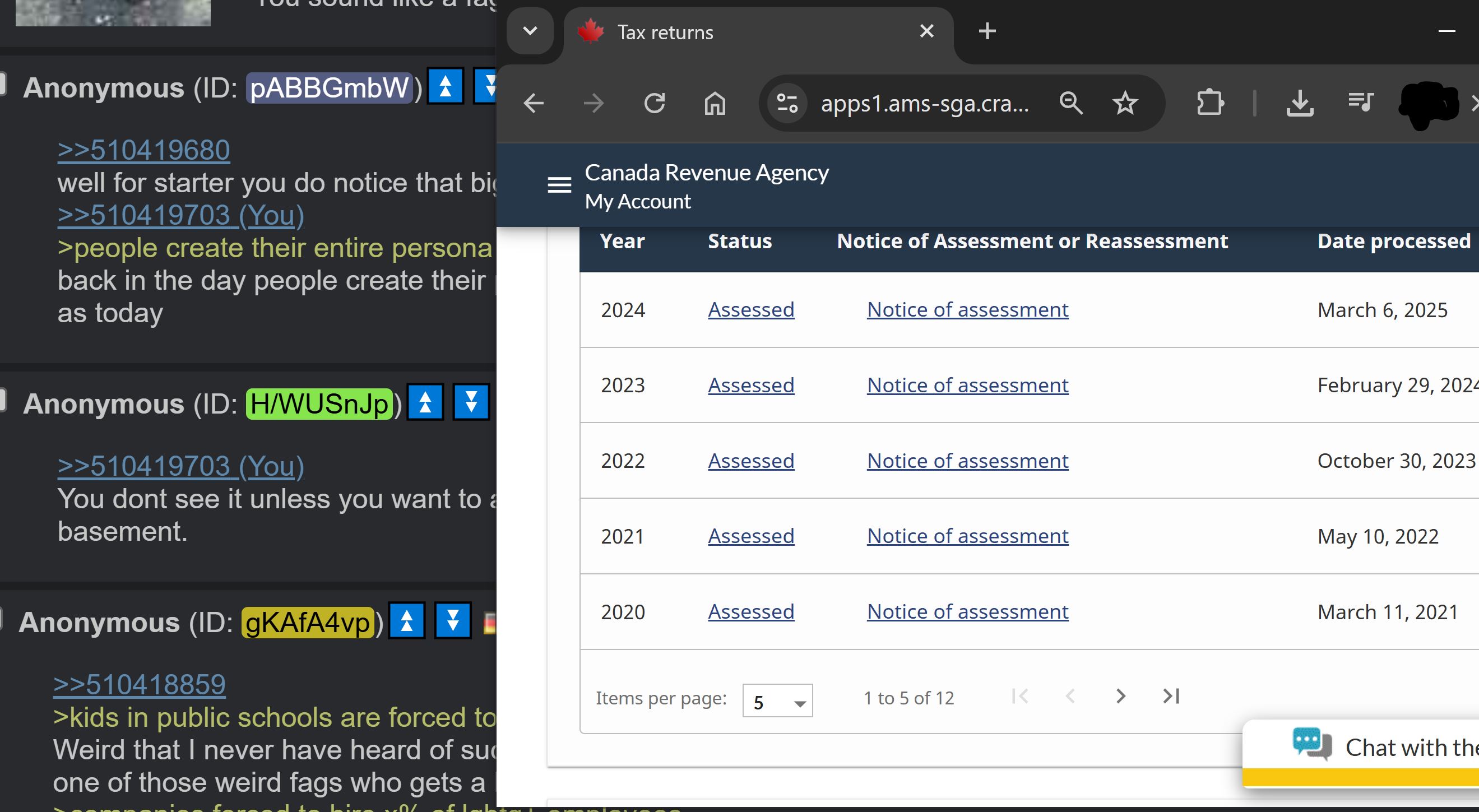Jump to first page of tax returns

pyautogui.click(x=1019, y=696)
